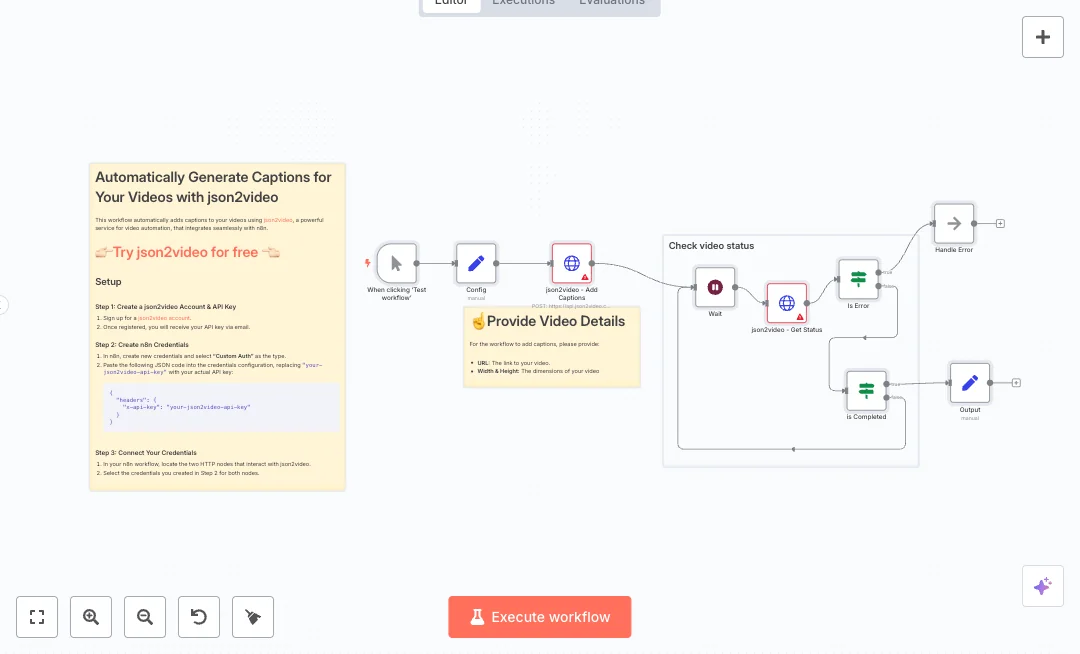
Task: Tidy up nodes with the broom icon
Action: tap(253, 617)
